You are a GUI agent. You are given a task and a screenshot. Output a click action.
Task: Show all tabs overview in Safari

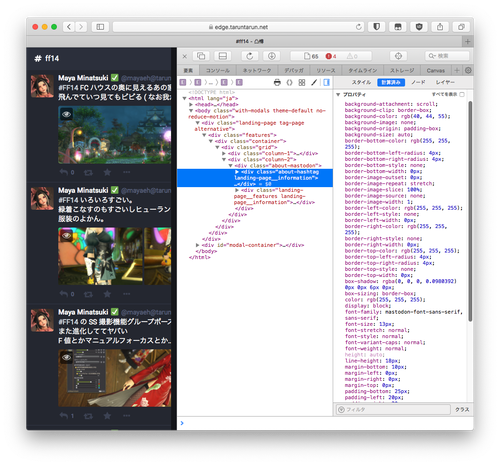click(x=461, y=27)
